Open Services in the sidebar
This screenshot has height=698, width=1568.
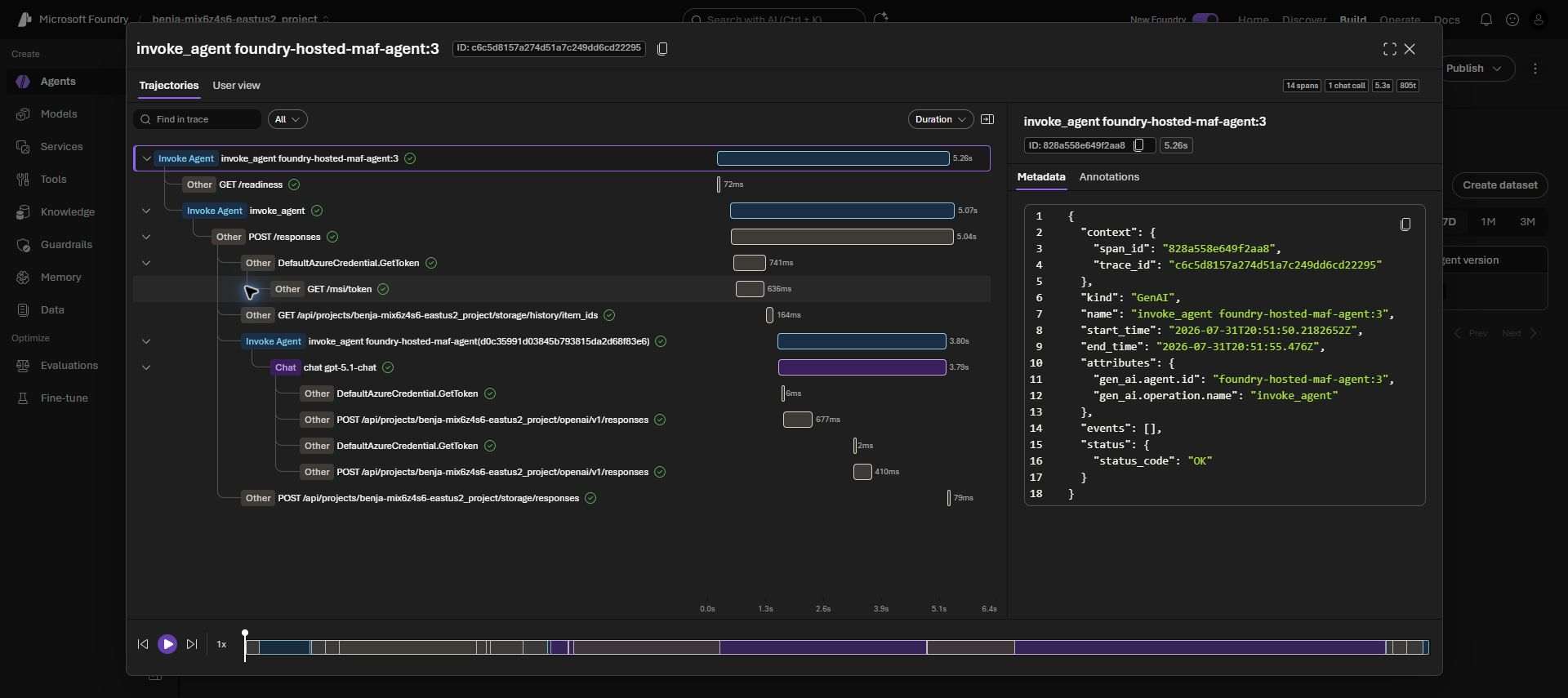click(61, 147)
